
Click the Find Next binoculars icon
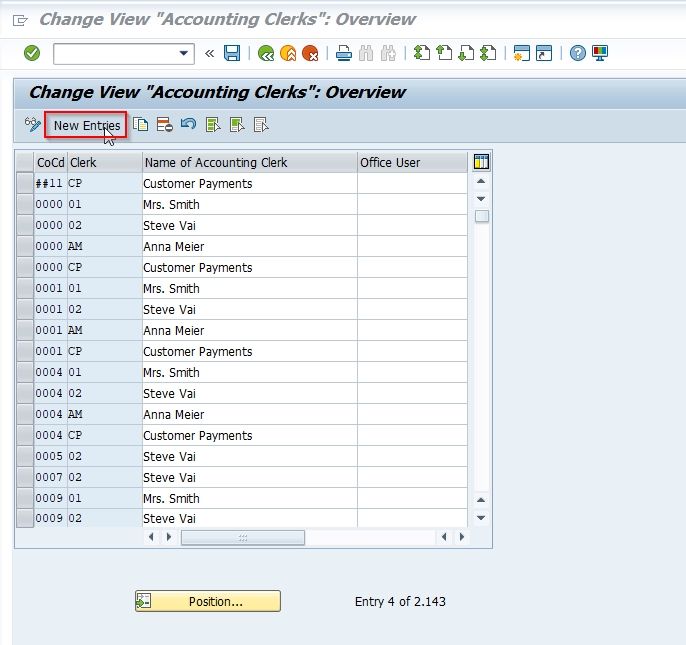[x=388, y=53]
